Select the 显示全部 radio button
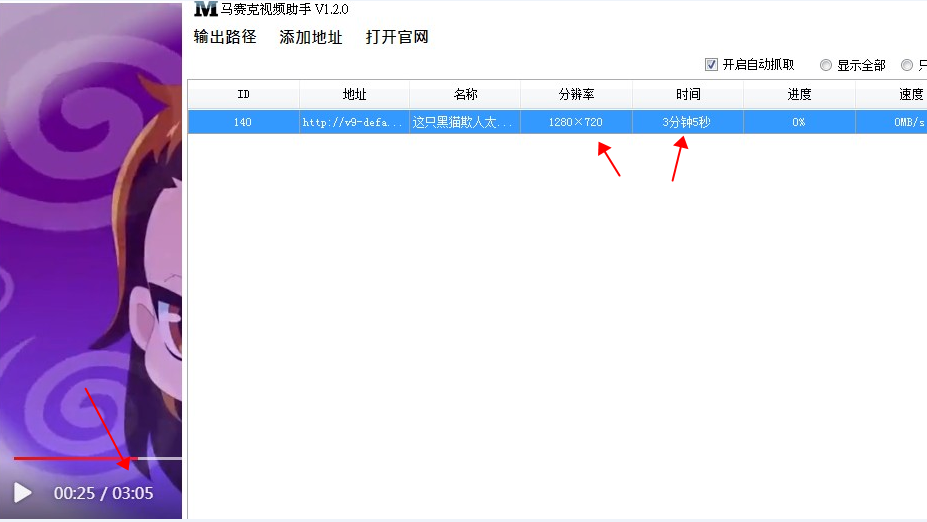Image resolution: width=927 pixels, height=522 pixels. pyautogui.click(x=826, y=65)
